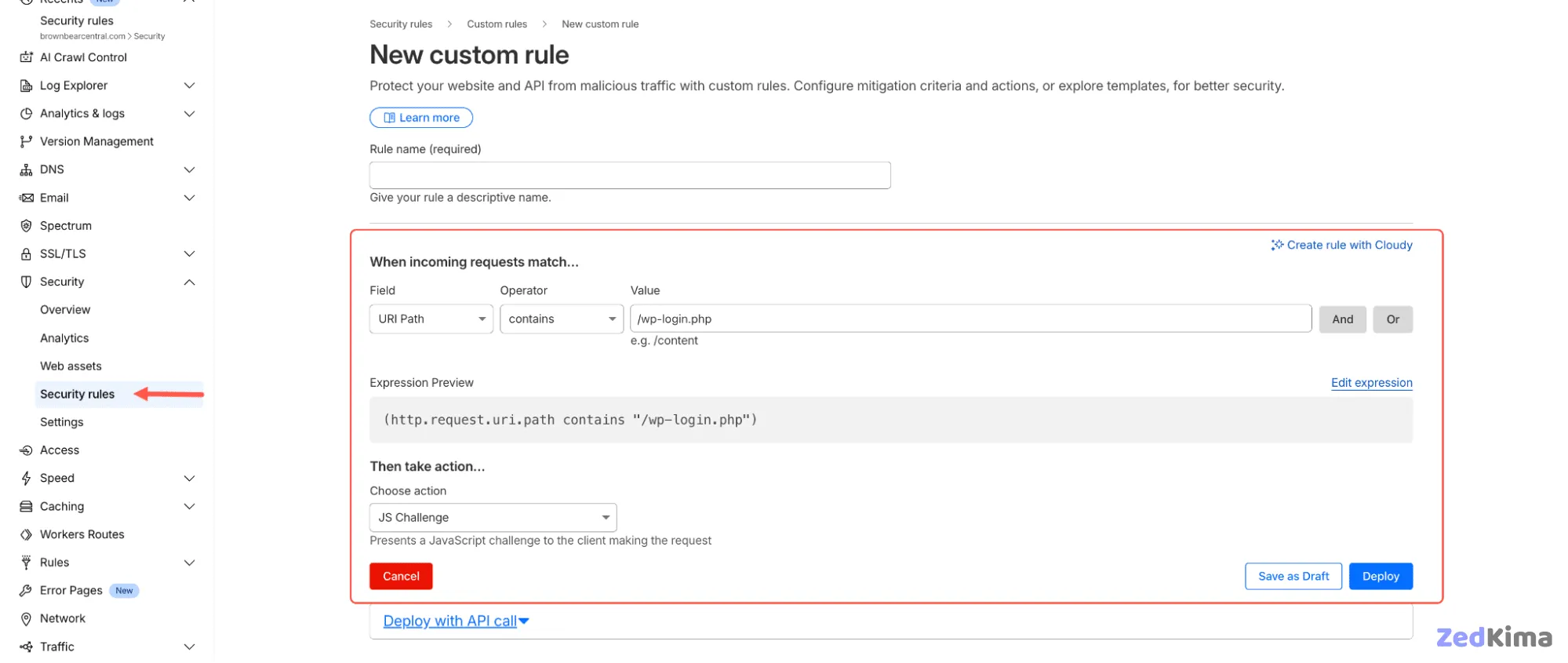Screen dimensions: 1568x663
Task: Open Overview under Security
Action: point(65,310)
